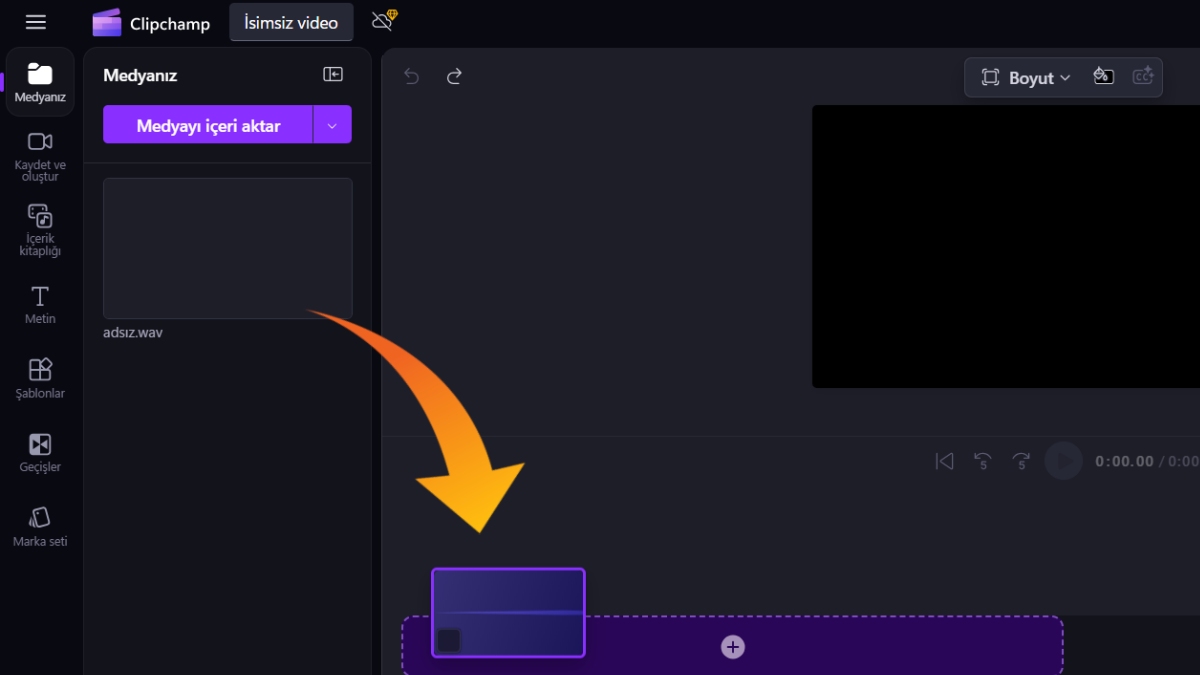The image size is (1200, 675).
Task: Expand the import media arrow dropdown
Action: [x=333, y=126]
